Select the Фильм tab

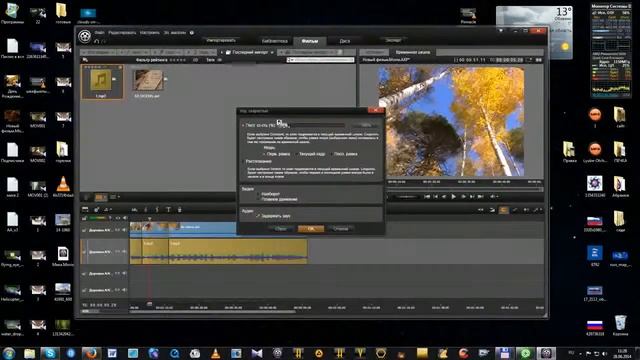click(310, 41)
